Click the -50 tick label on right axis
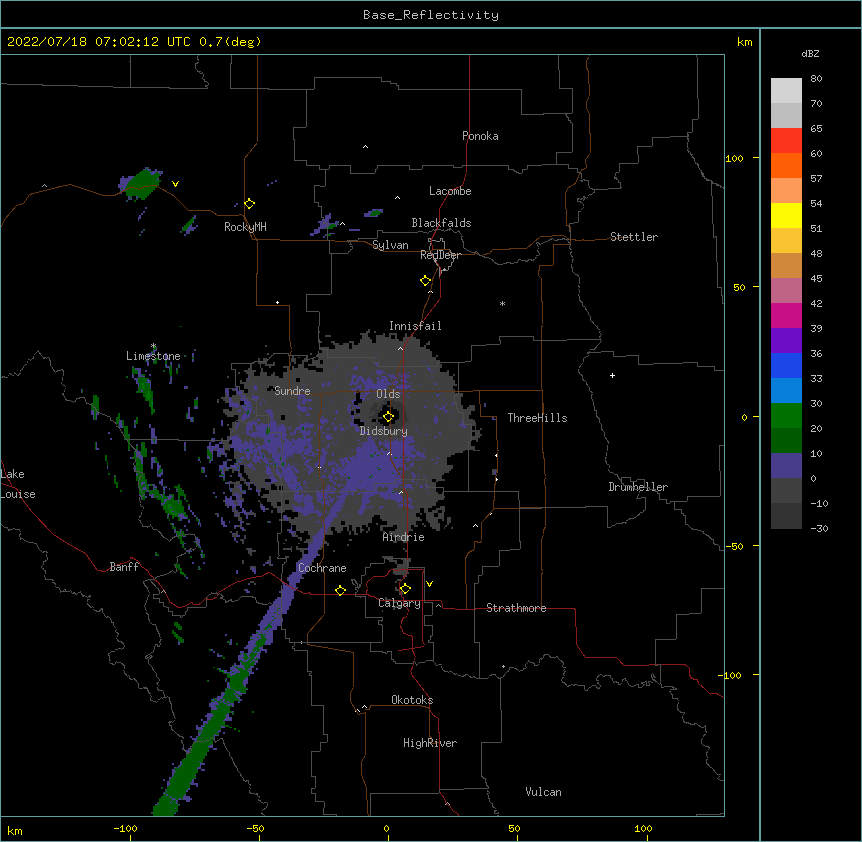 point(734,546)
